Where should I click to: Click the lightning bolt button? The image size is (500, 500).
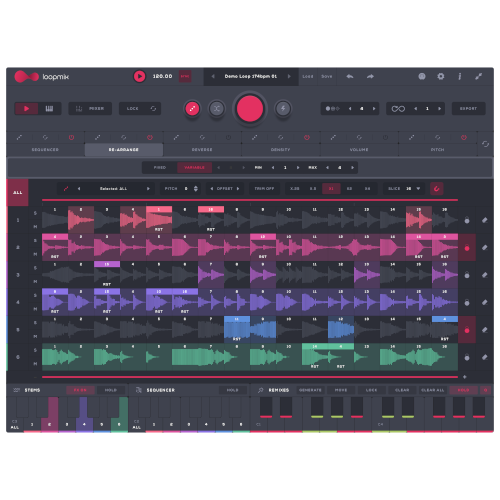point(283,108)
